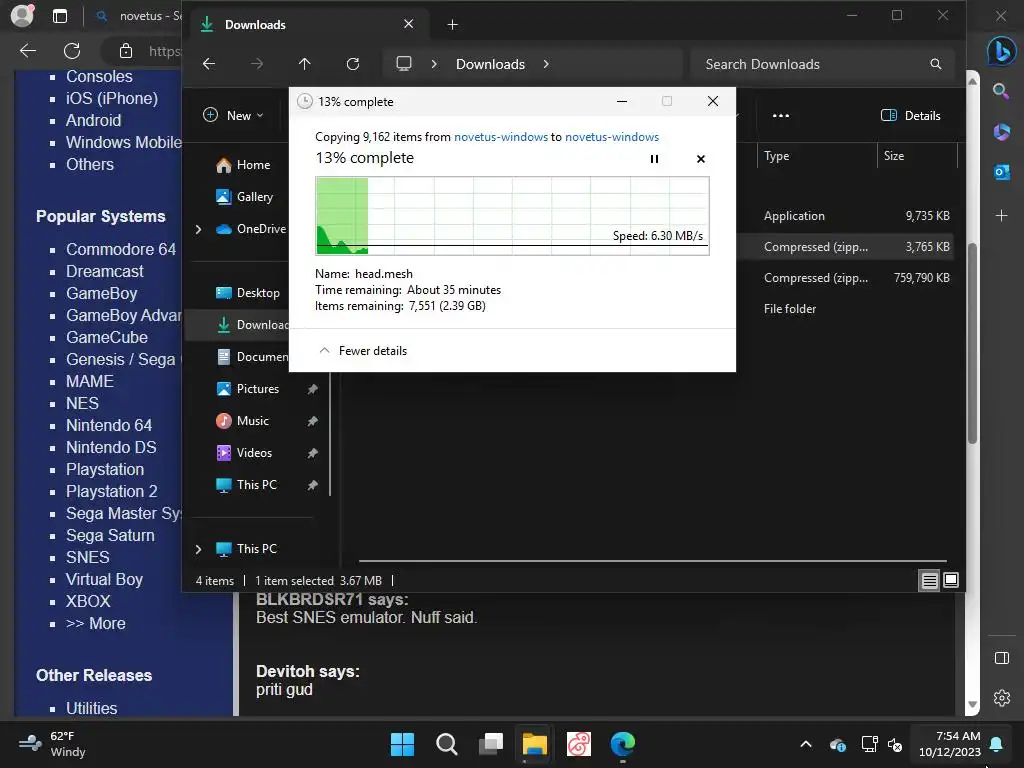Select OneDrive in navigation pane
Image resolution: width=1024 pixels, height=768 pixels.
click(251, 229)
